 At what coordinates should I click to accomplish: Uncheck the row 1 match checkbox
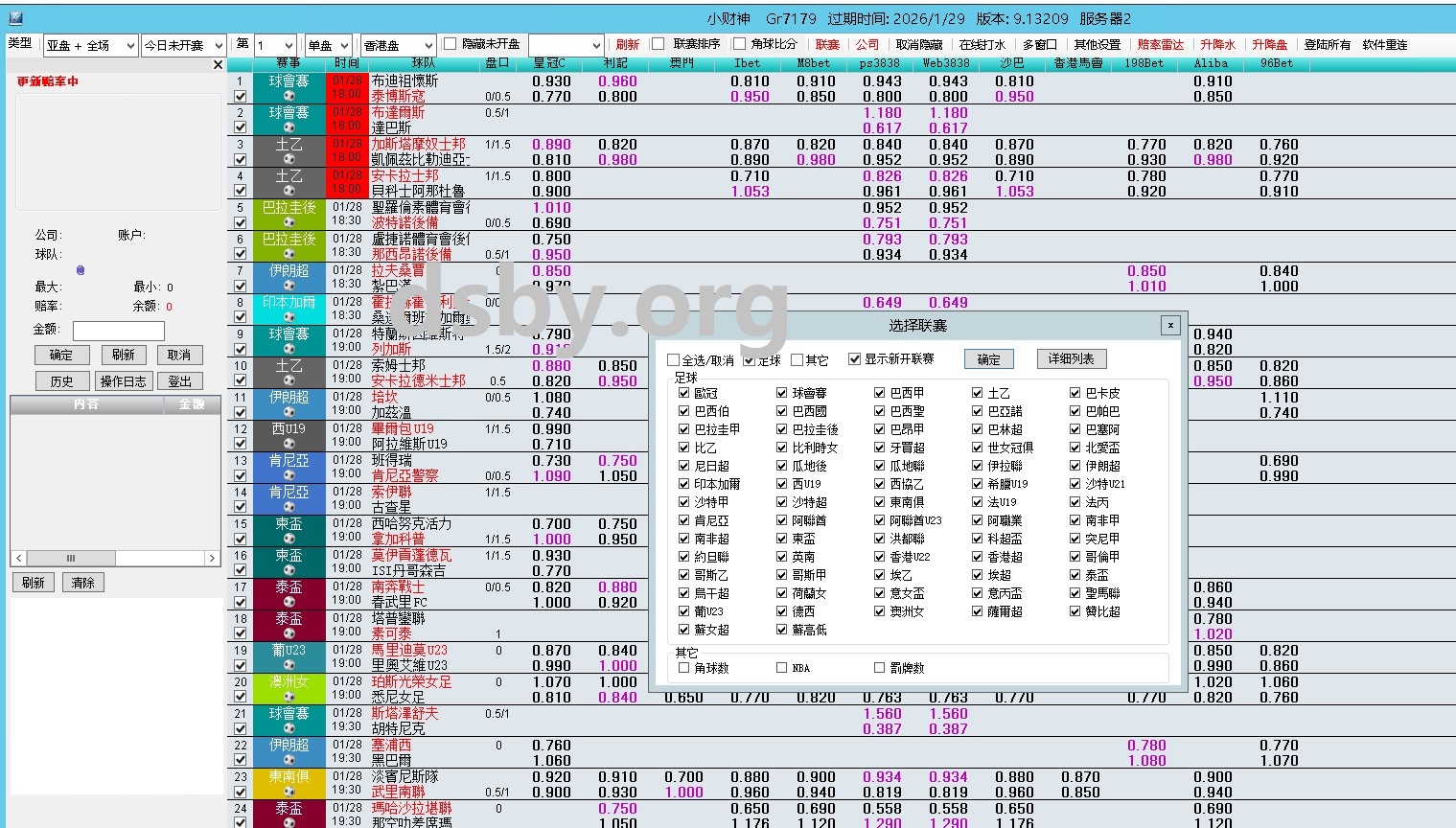point(241,96)
